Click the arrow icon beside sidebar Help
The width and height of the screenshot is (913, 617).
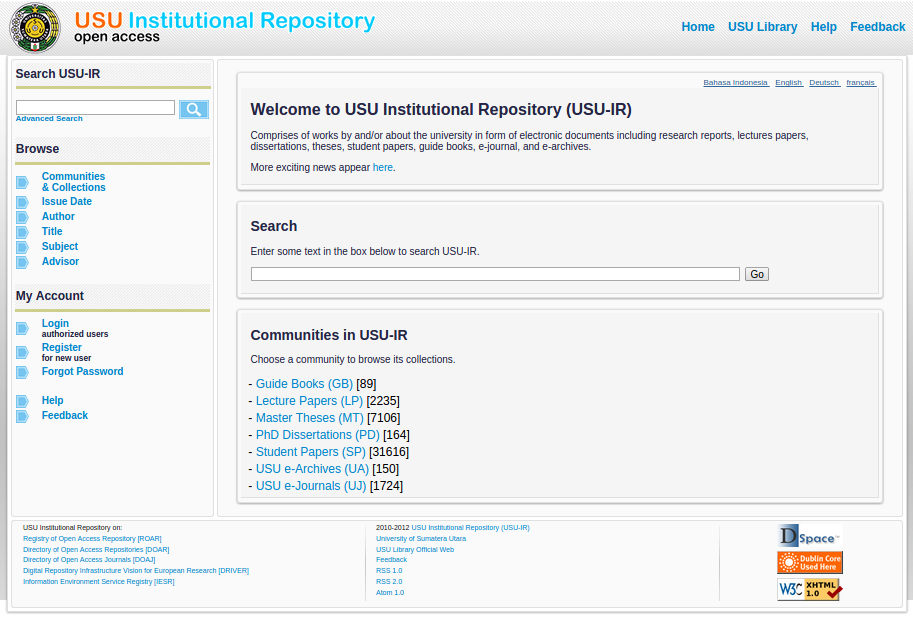click(22, 401)
